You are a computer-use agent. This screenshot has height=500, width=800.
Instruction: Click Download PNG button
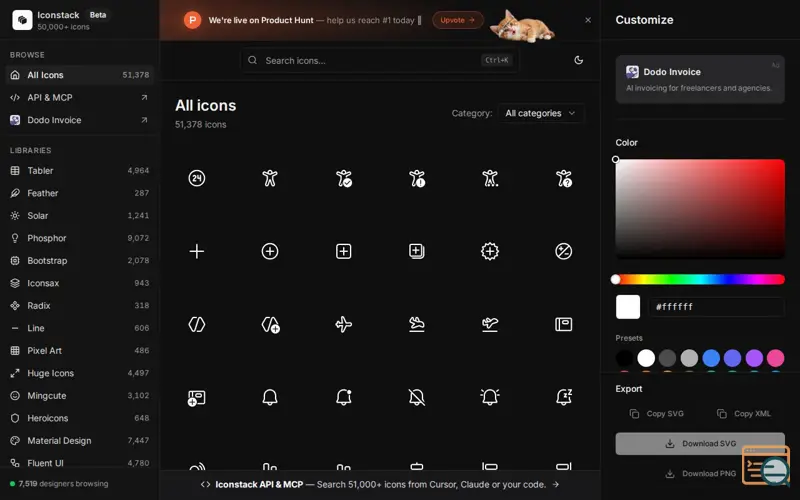700,473
